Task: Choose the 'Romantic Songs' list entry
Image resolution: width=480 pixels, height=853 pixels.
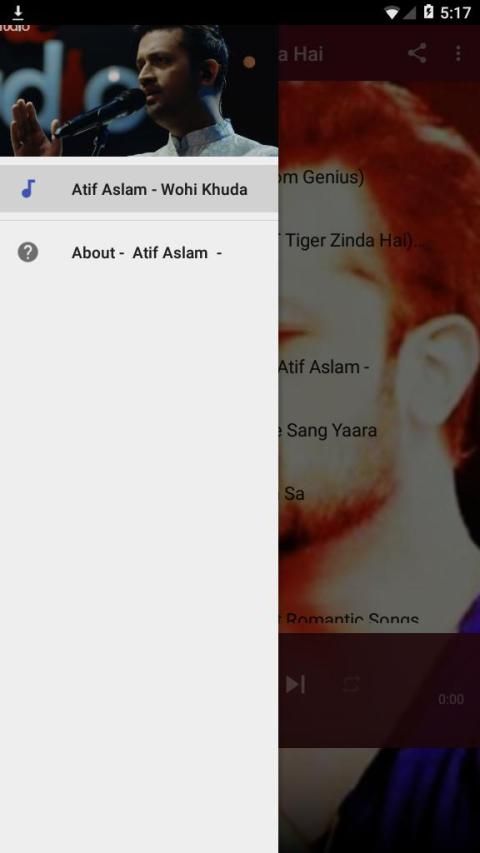Action: [x=379, y=617]
